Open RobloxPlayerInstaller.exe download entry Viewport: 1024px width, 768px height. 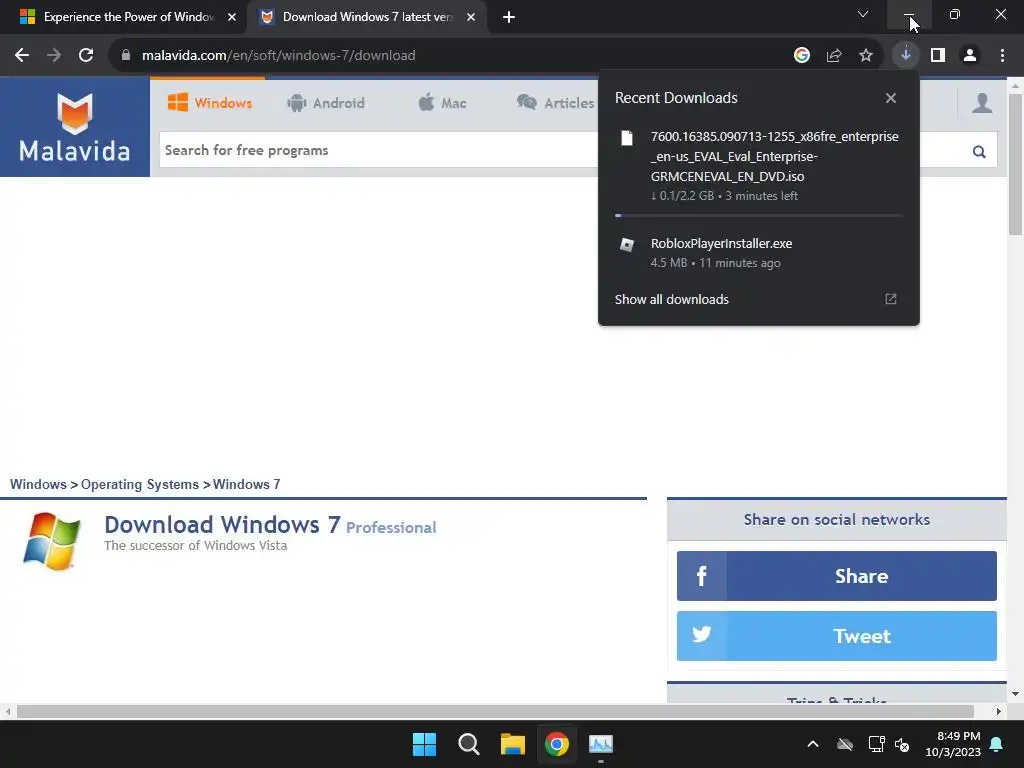click(759, 253)
